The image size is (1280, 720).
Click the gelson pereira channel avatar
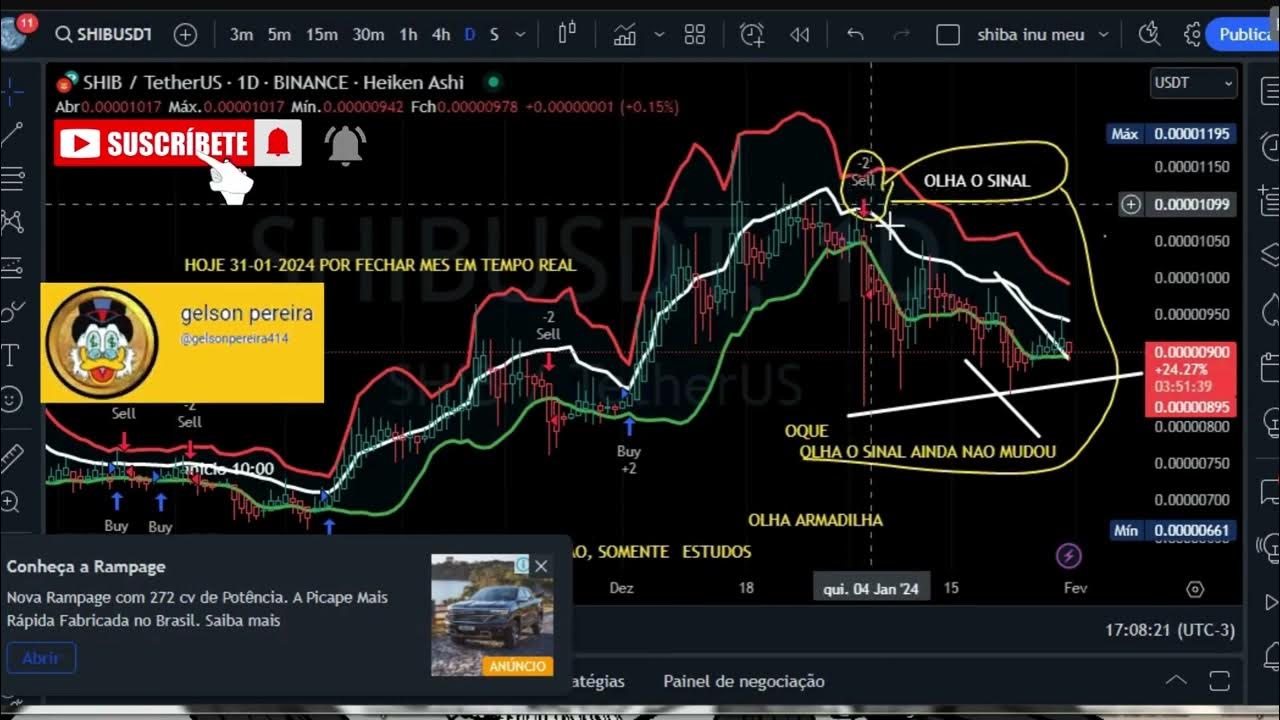(x=102, y=342)
